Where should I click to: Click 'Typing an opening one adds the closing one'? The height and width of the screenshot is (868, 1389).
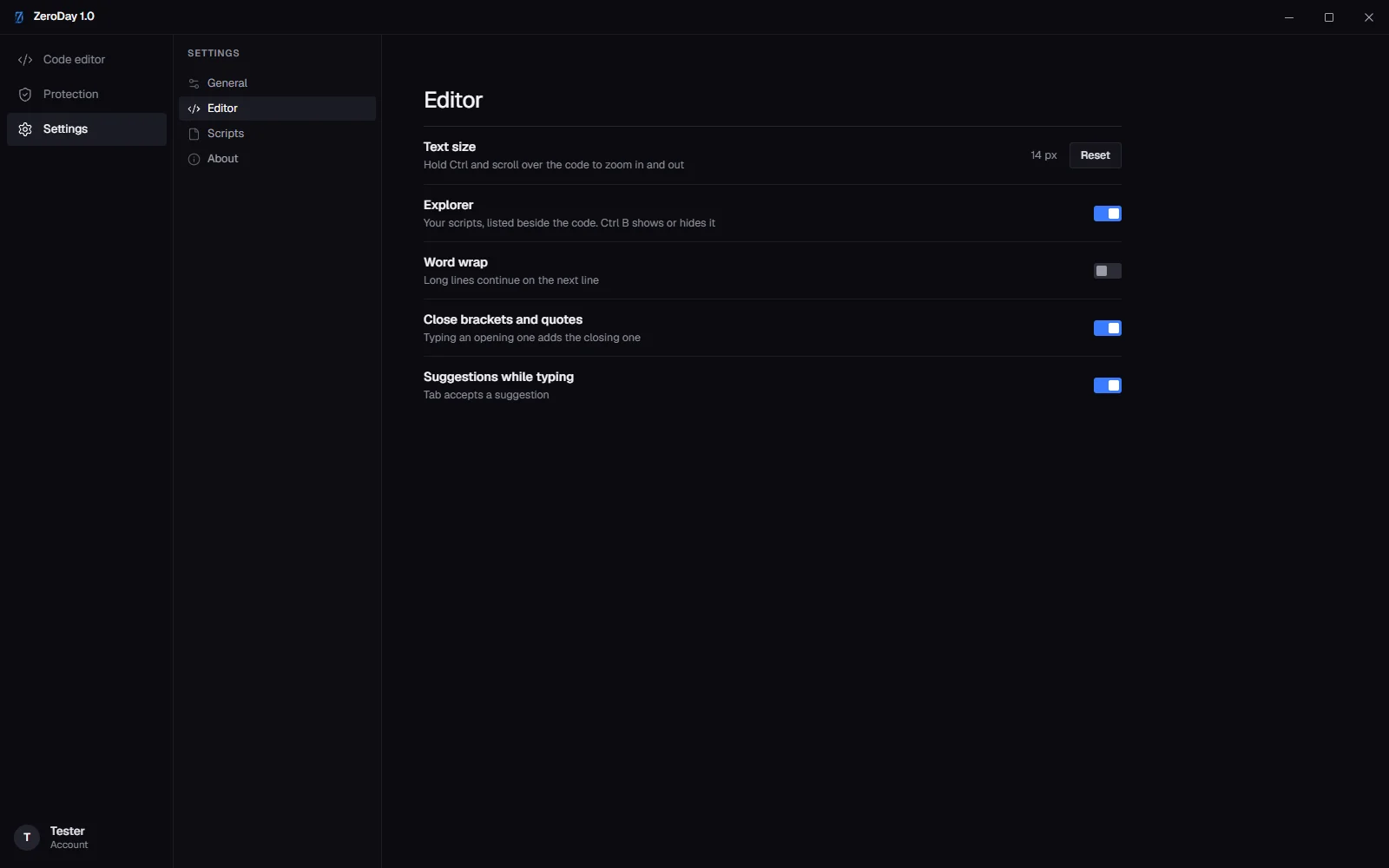pyautogui.click(x=532, y=338)
